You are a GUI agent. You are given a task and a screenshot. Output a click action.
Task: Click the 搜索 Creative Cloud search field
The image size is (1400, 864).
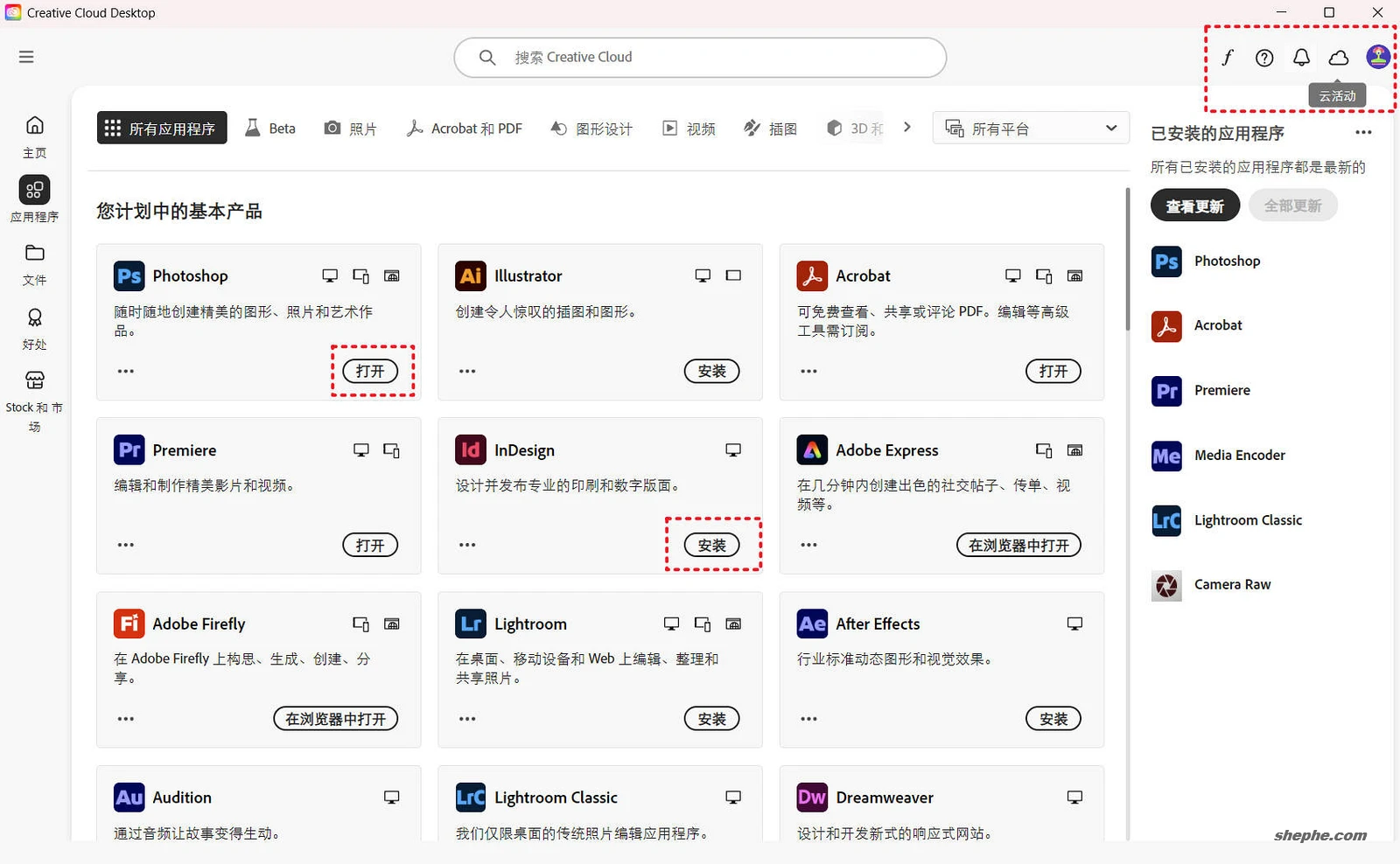click(x=700, y=57)
